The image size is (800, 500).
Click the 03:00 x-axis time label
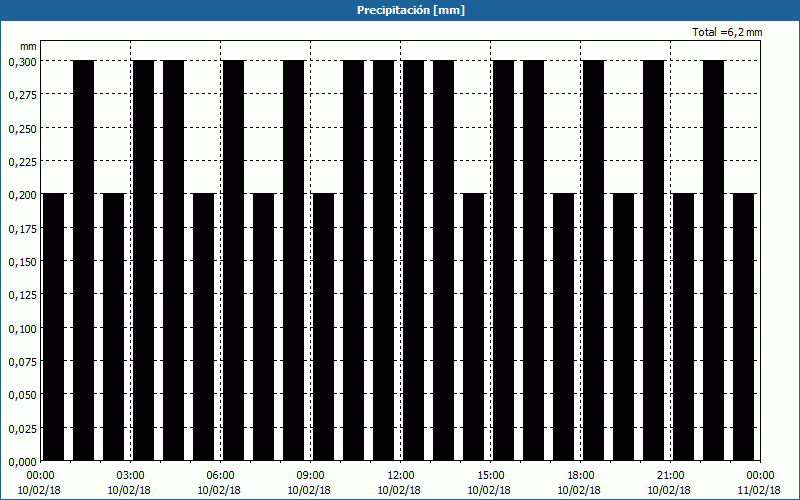coord(131,476)
